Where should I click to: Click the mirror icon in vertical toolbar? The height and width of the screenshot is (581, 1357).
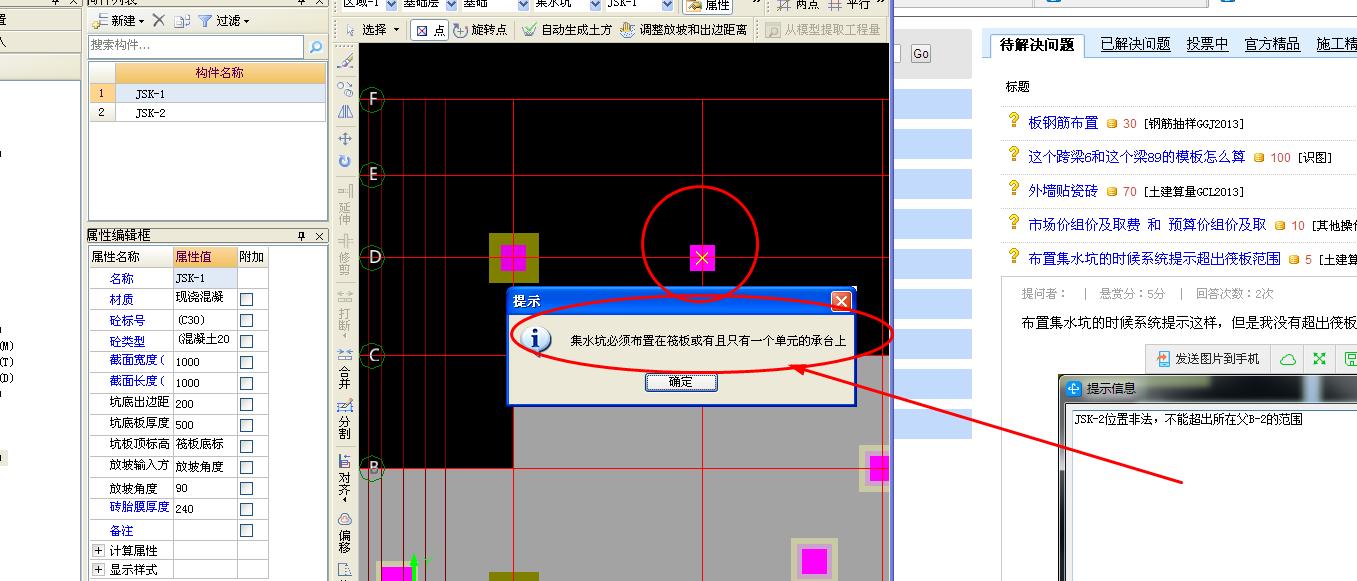point(345,113)
